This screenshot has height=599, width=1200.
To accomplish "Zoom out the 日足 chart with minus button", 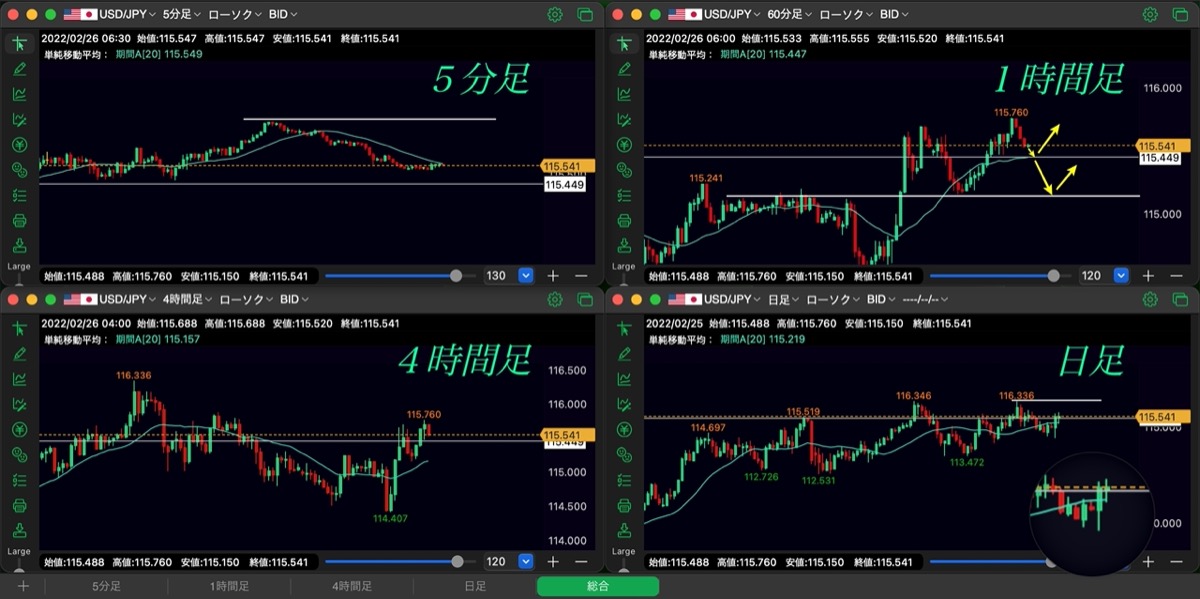I will tap(1176, 561).
